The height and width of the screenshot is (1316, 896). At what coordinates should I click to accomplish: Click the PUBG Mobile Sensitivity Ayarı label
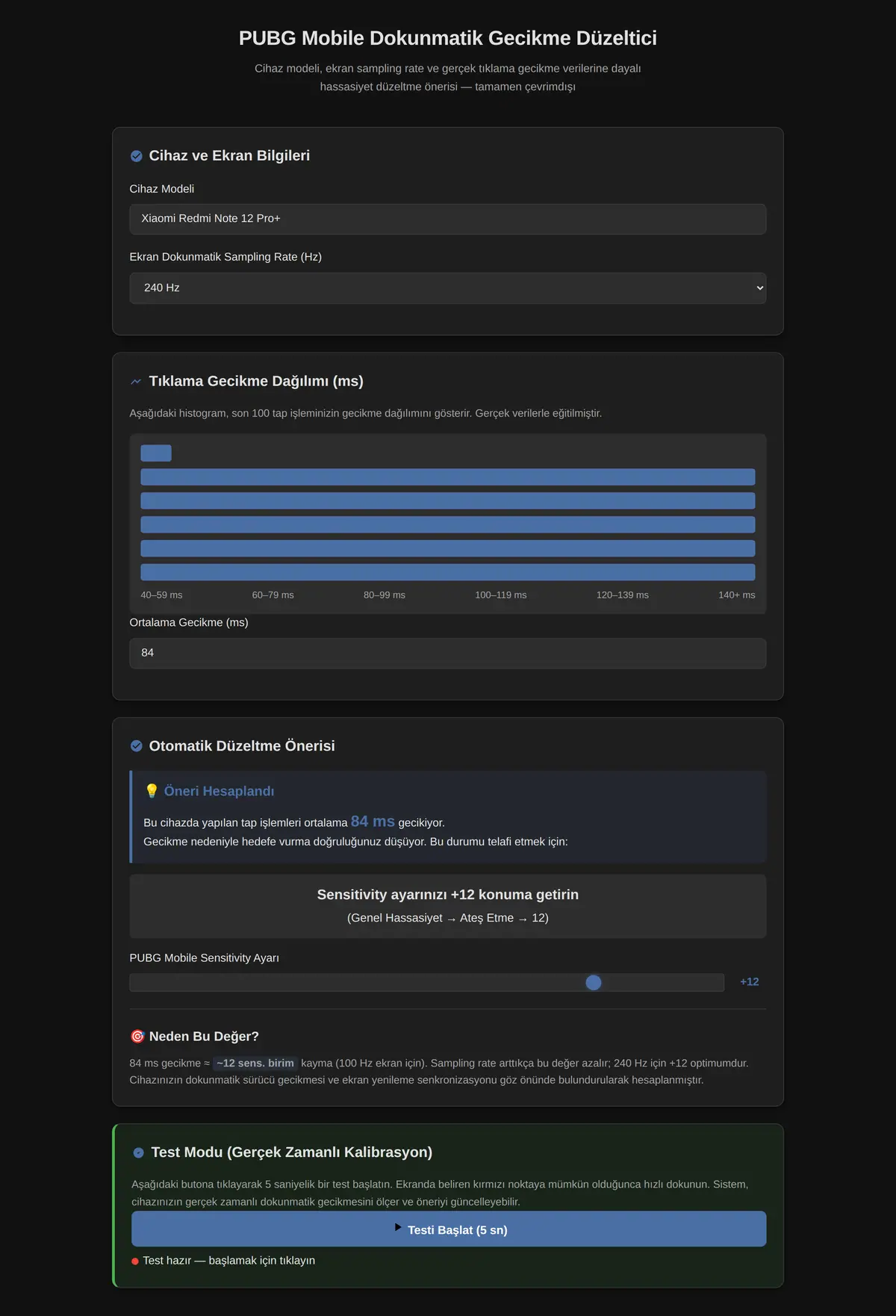coord(205,958)
